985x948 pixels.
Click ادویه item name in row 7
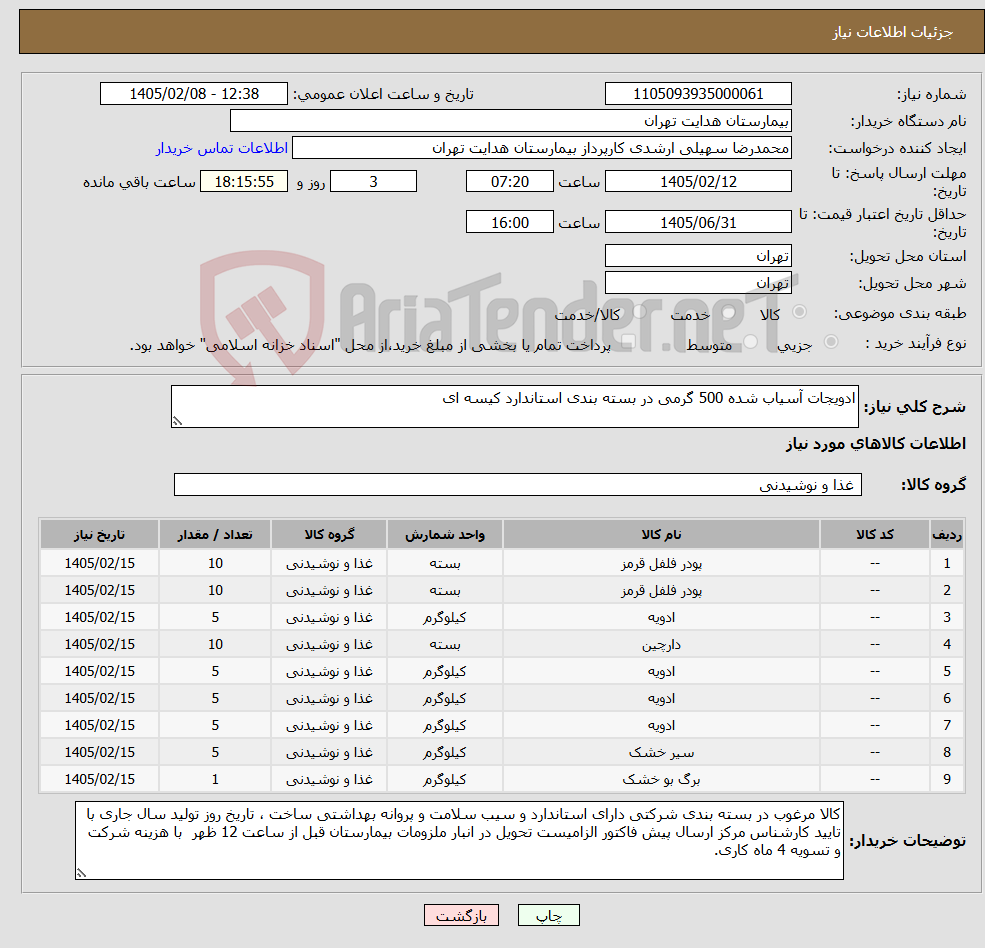661,726
